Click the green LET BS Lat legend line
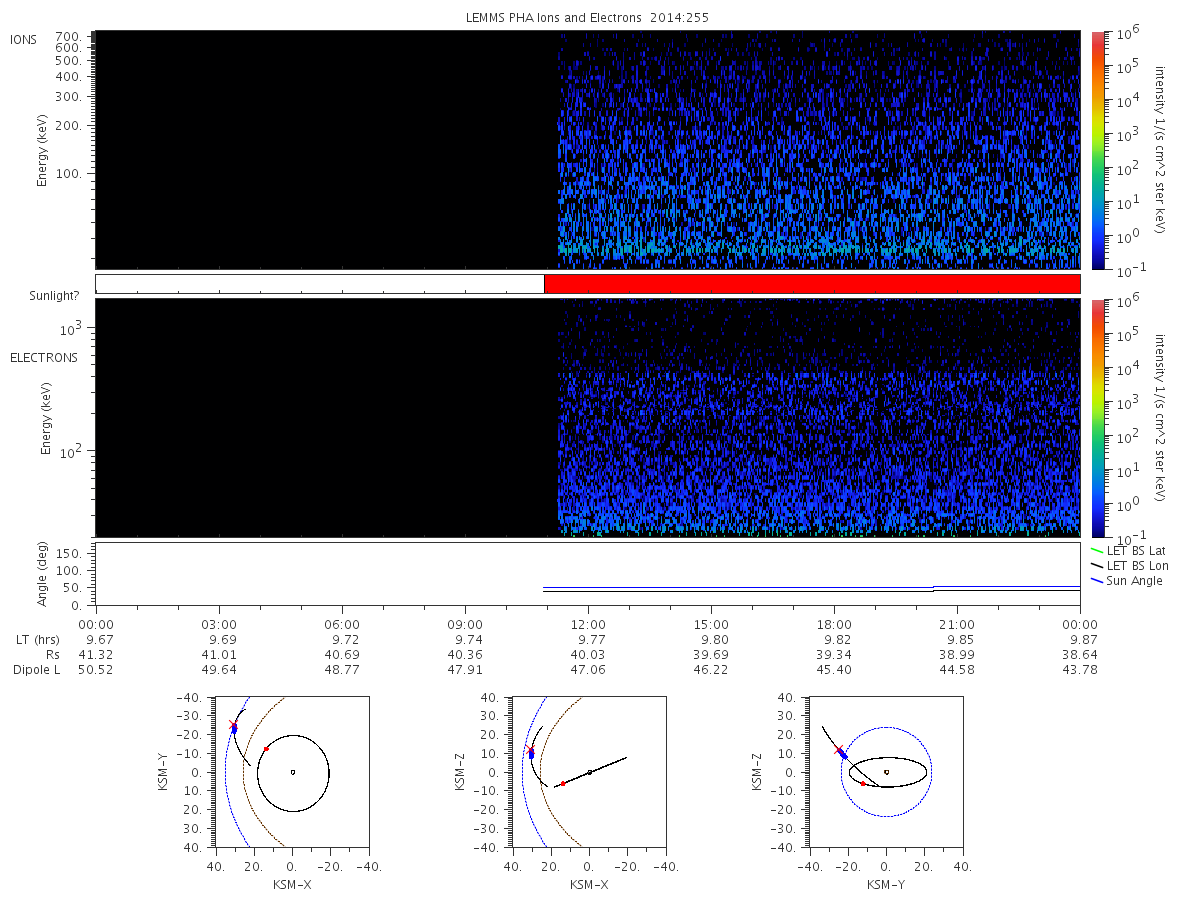The width and height of the screenshot is (1200, 900). click(1097, 551)
